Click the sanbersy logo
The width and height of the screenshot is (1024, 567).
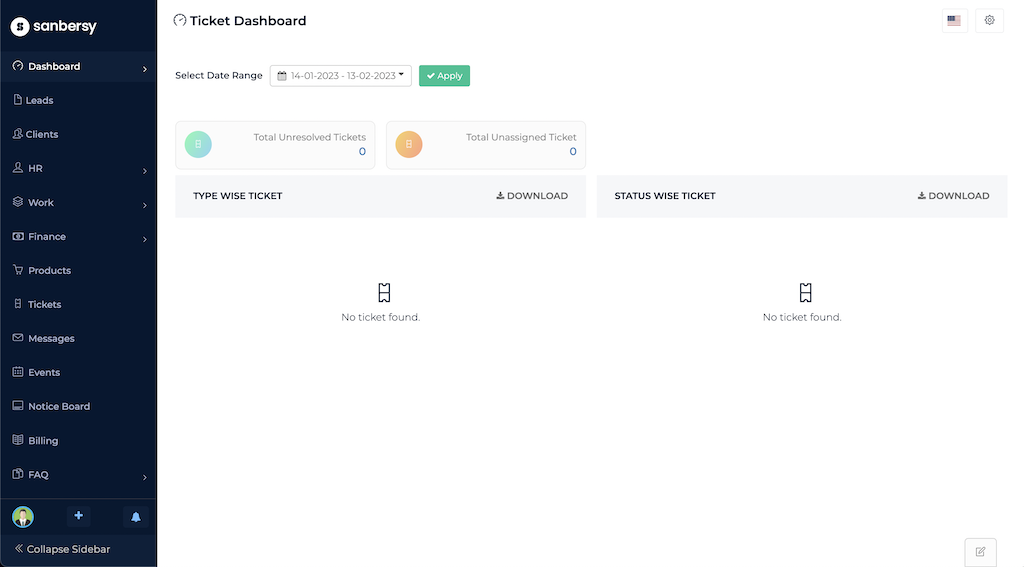[x=54, y=27]
